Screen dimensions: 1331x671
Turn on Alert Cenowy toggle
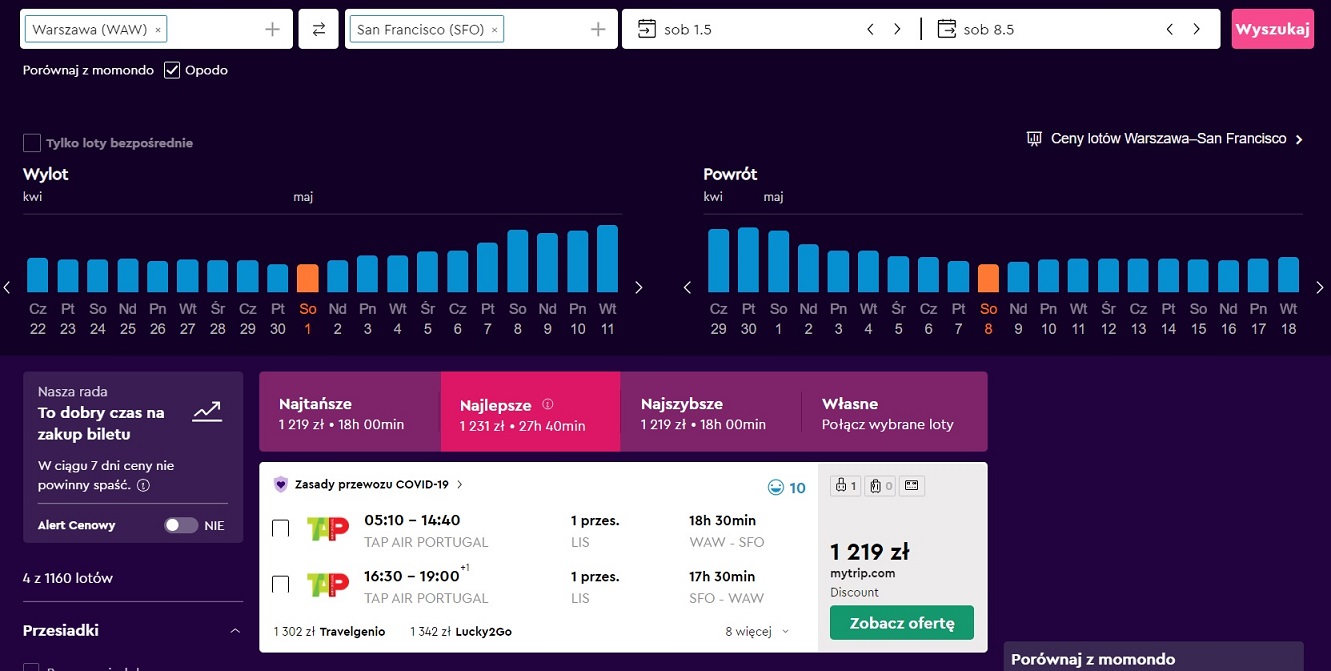pyautogui.click(x=181, y=525)
